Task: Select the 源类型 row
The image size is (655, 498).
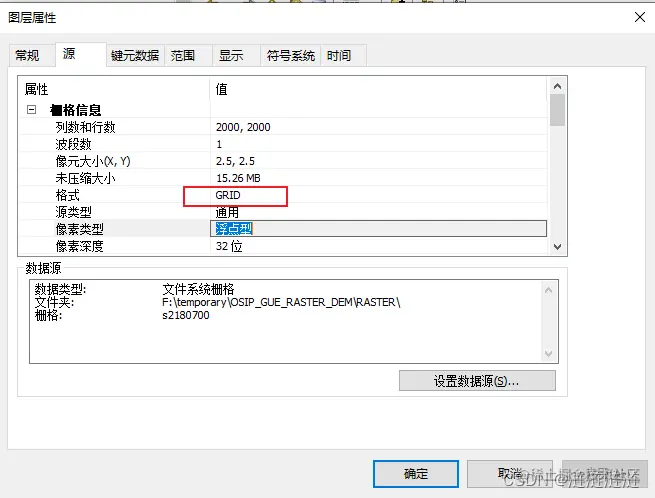Action: pos(283,212)
